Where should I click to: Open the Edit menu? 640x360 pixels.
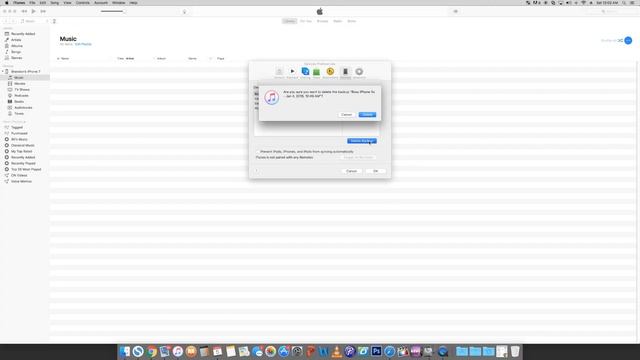(43, 3)
